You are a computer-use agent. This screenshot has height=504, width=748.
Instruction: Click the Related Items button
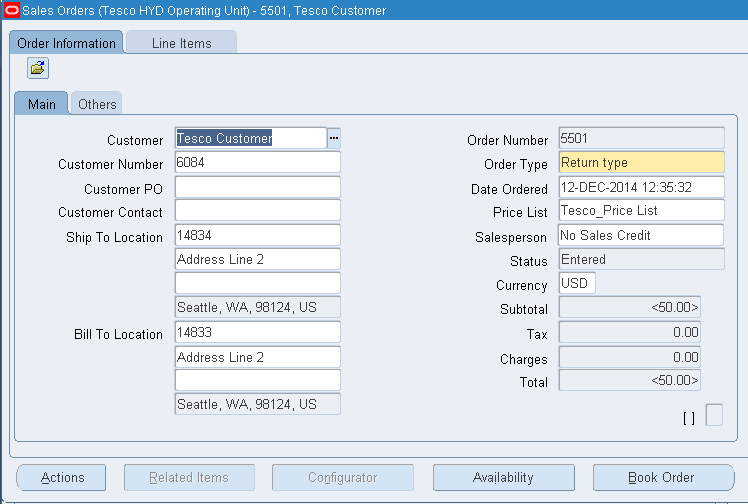pyautogui.click(x=189, y=477)
